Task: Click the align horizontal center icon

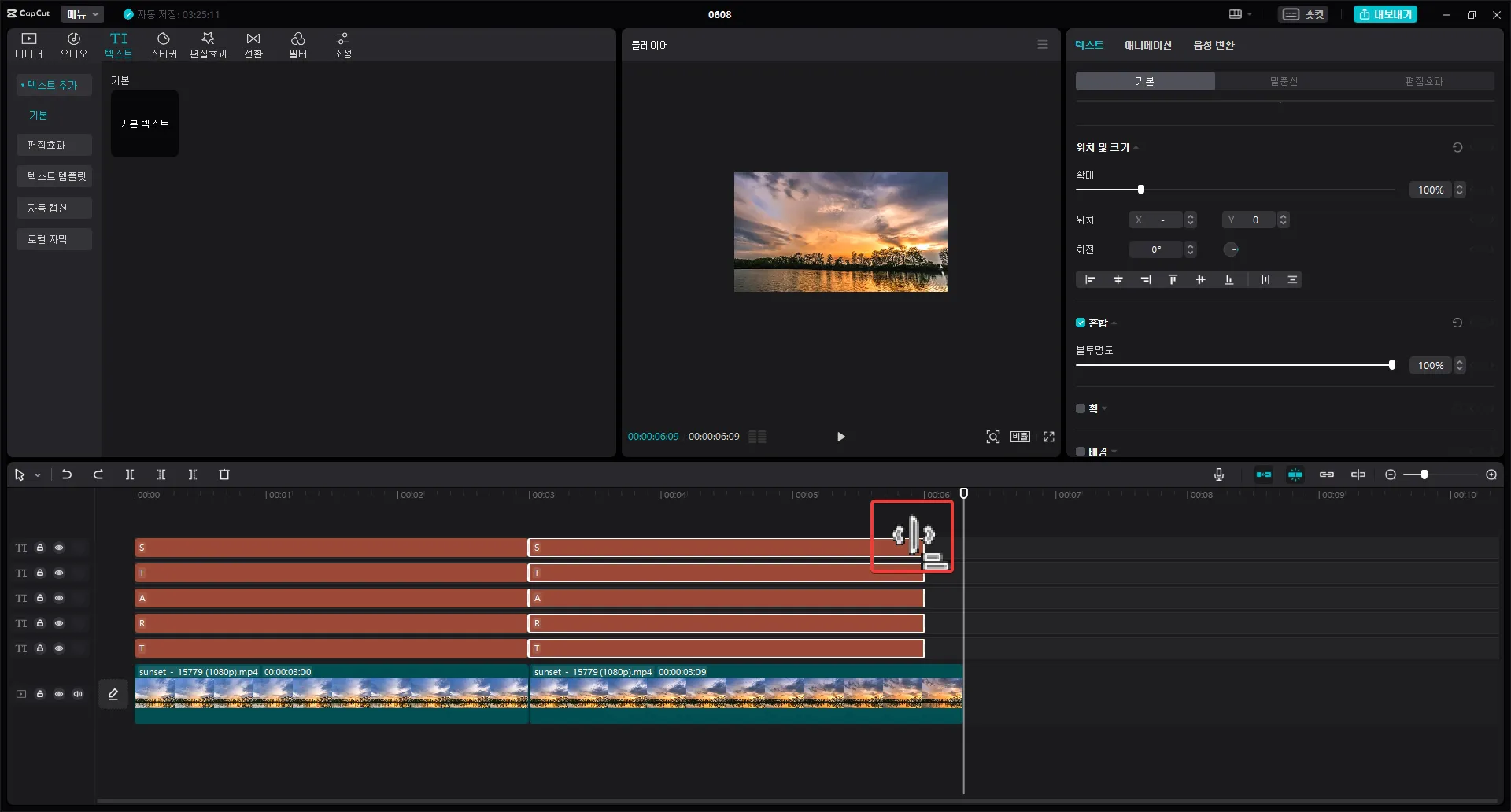Action: (1118, 280)
